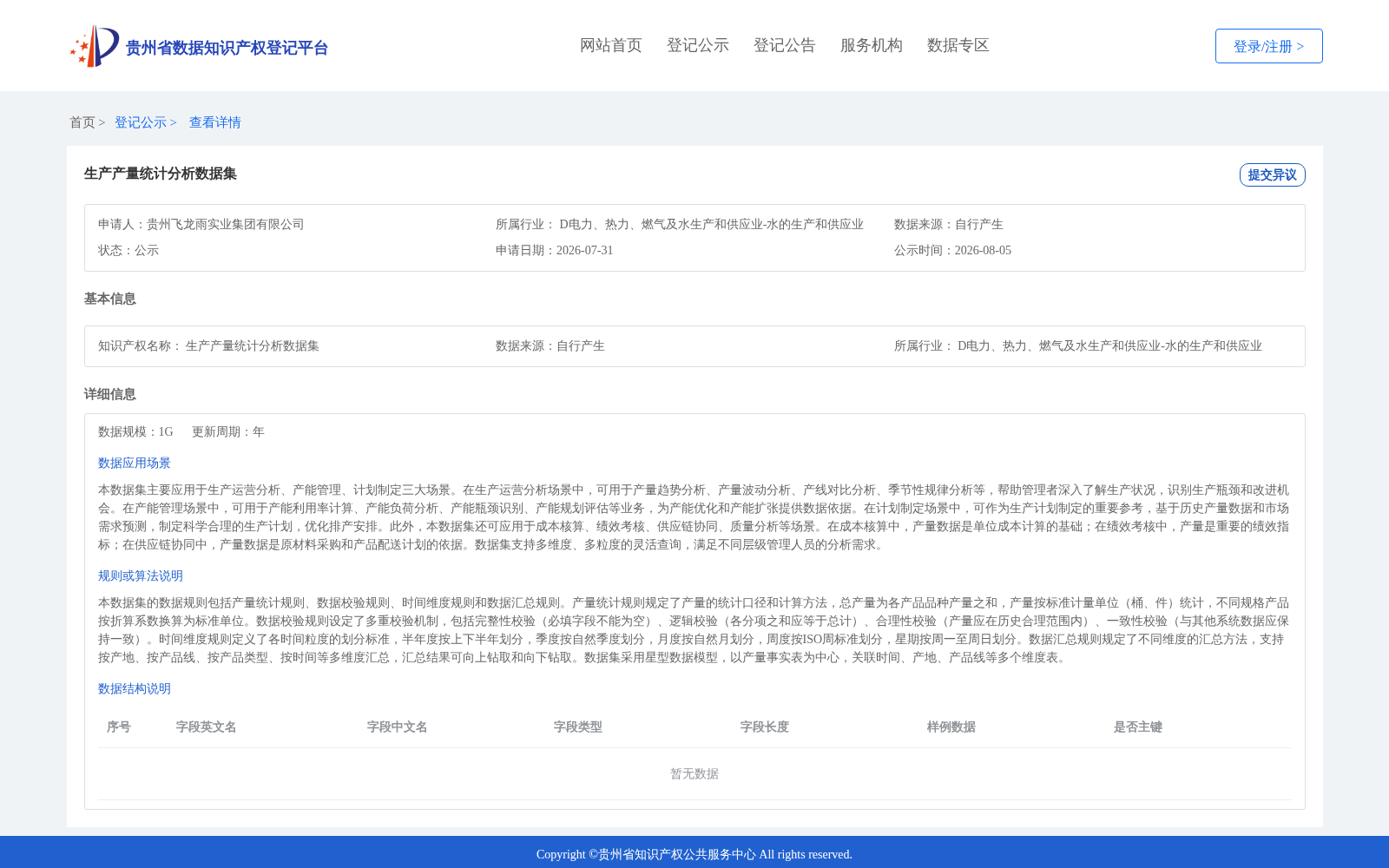Click the 登录/注册 button

(1268, 46)
